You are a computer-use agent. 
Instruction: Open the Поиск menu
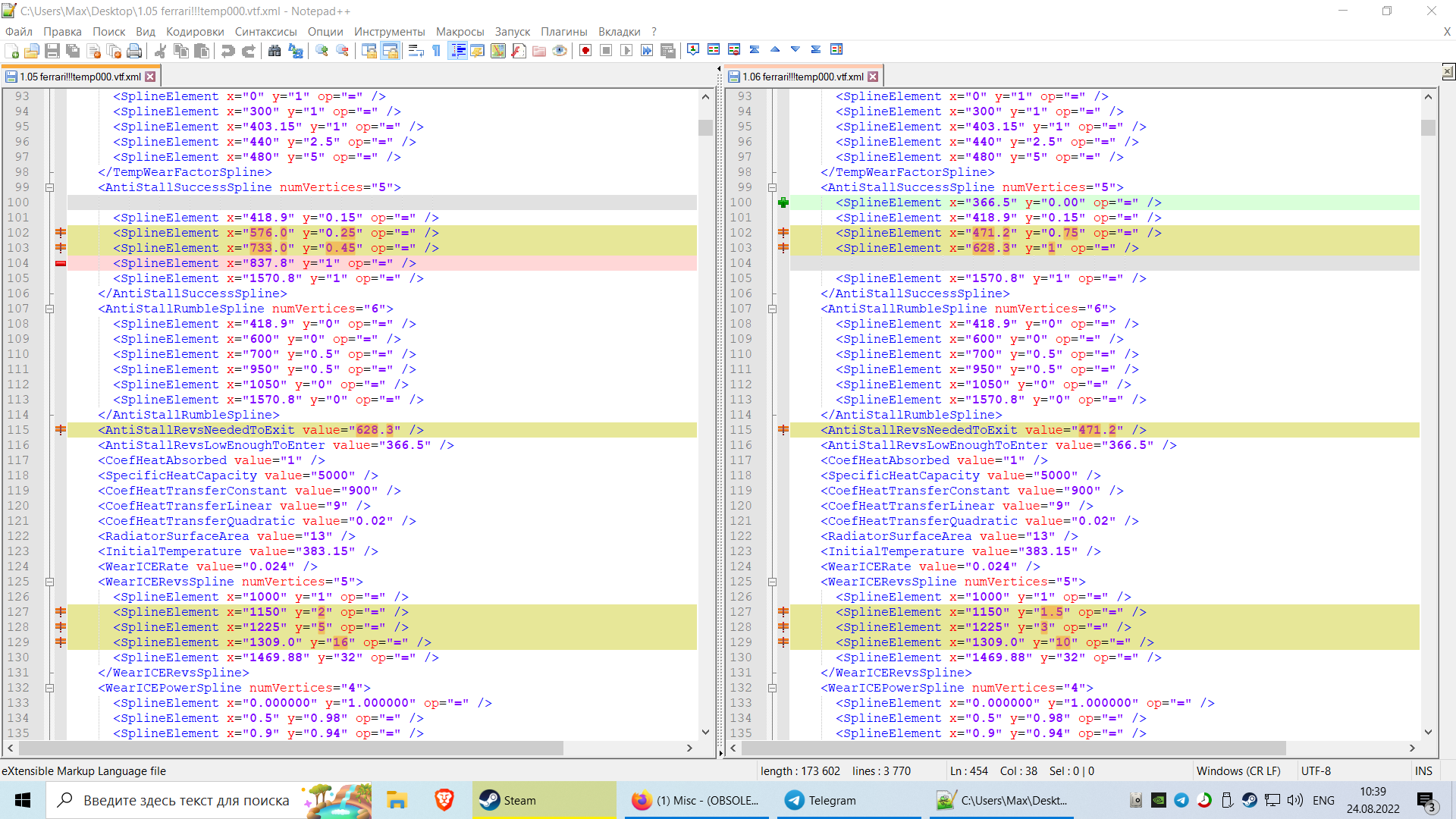pos(108,31)
